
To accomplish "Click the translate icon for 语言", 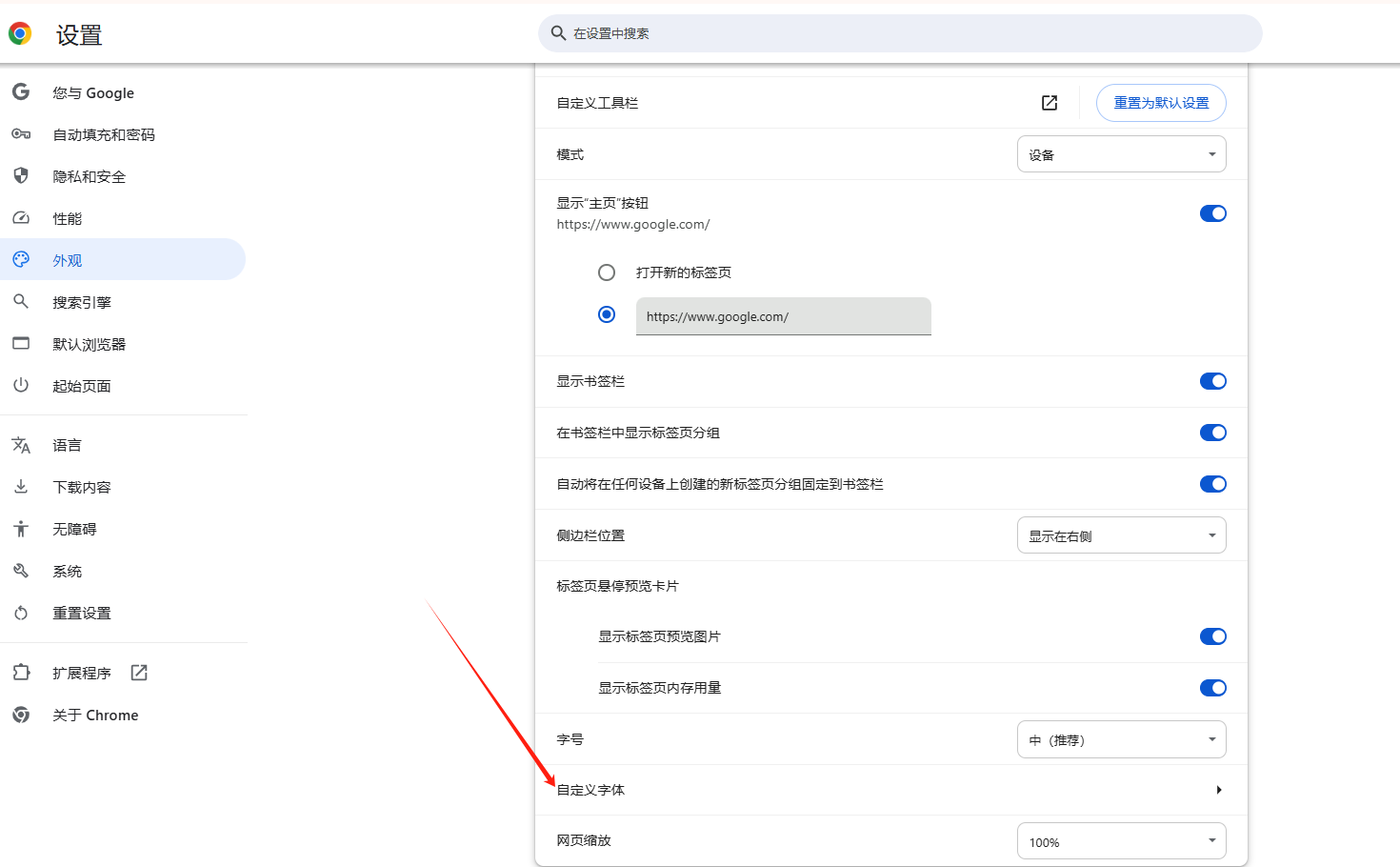I will point(21,445).
